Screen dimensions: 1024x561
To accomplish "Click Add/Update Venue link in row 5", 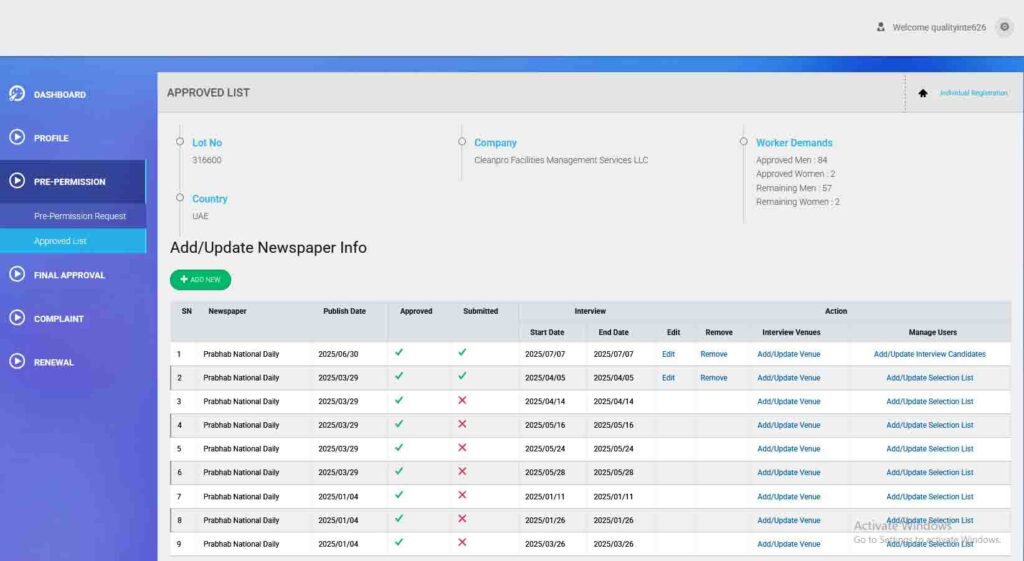I will point(788,449).
